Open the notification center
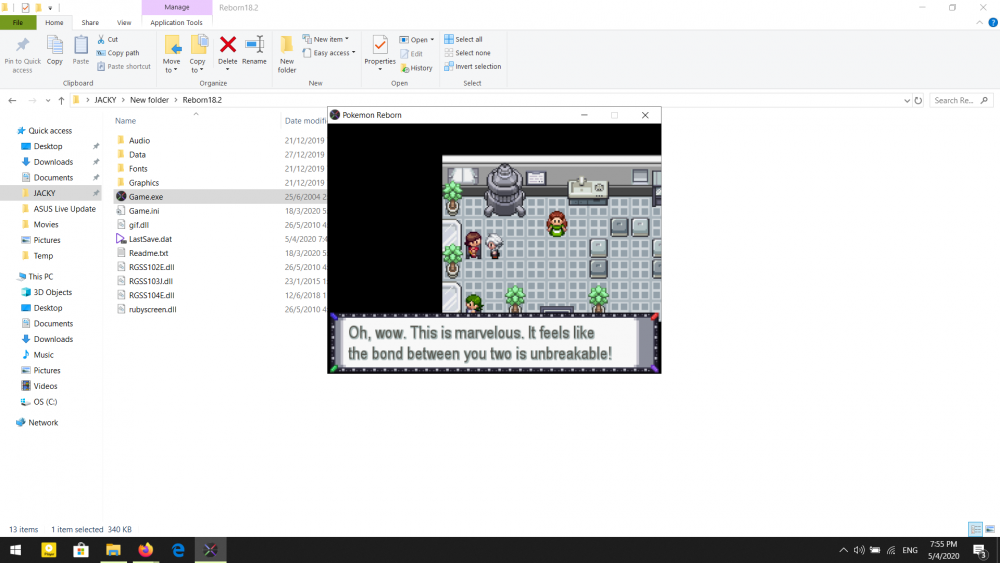This screenshot has height=563, width=1000. [x=982, y=550]
